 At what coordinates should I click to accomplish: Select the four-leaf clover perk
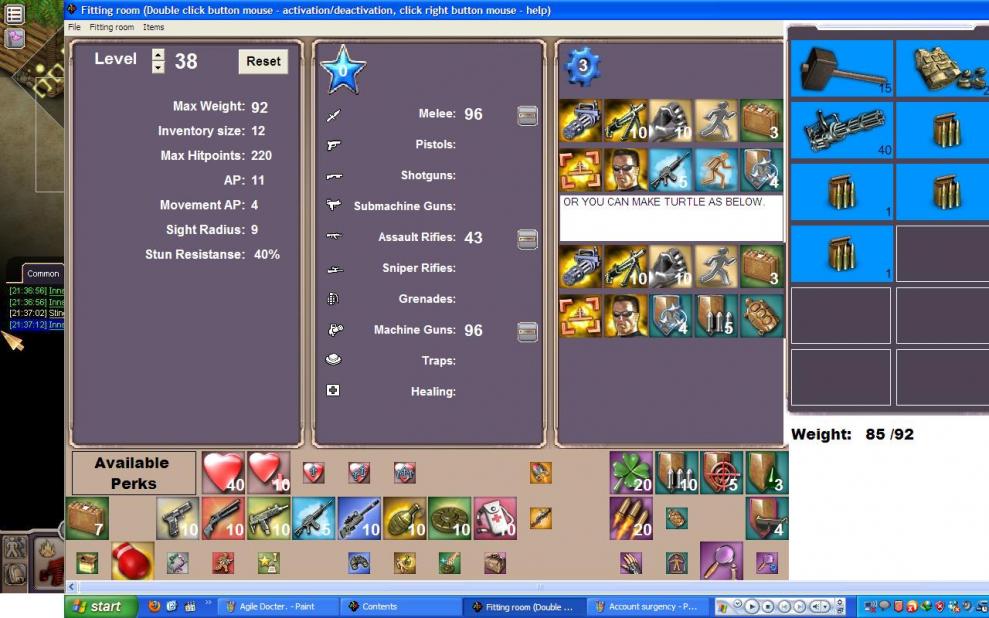(631, 472)
